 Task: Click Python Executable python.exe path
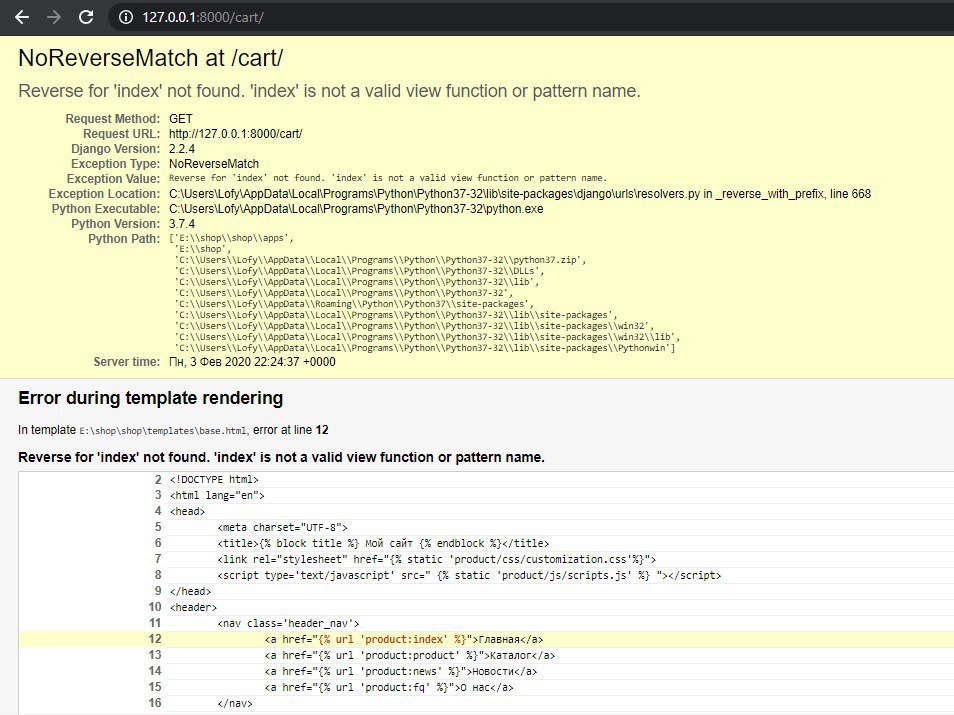click(356, 209)
